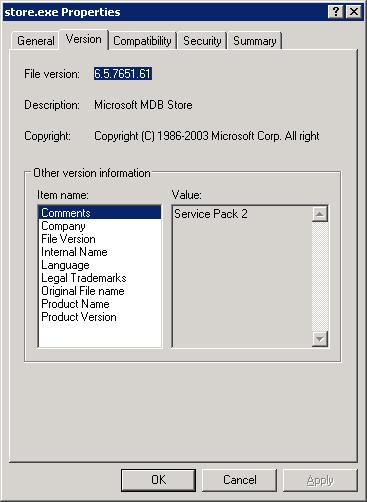Viewport: 367px width, 502px height.
Task: Click the Cancel button
Action: (240, 480)
